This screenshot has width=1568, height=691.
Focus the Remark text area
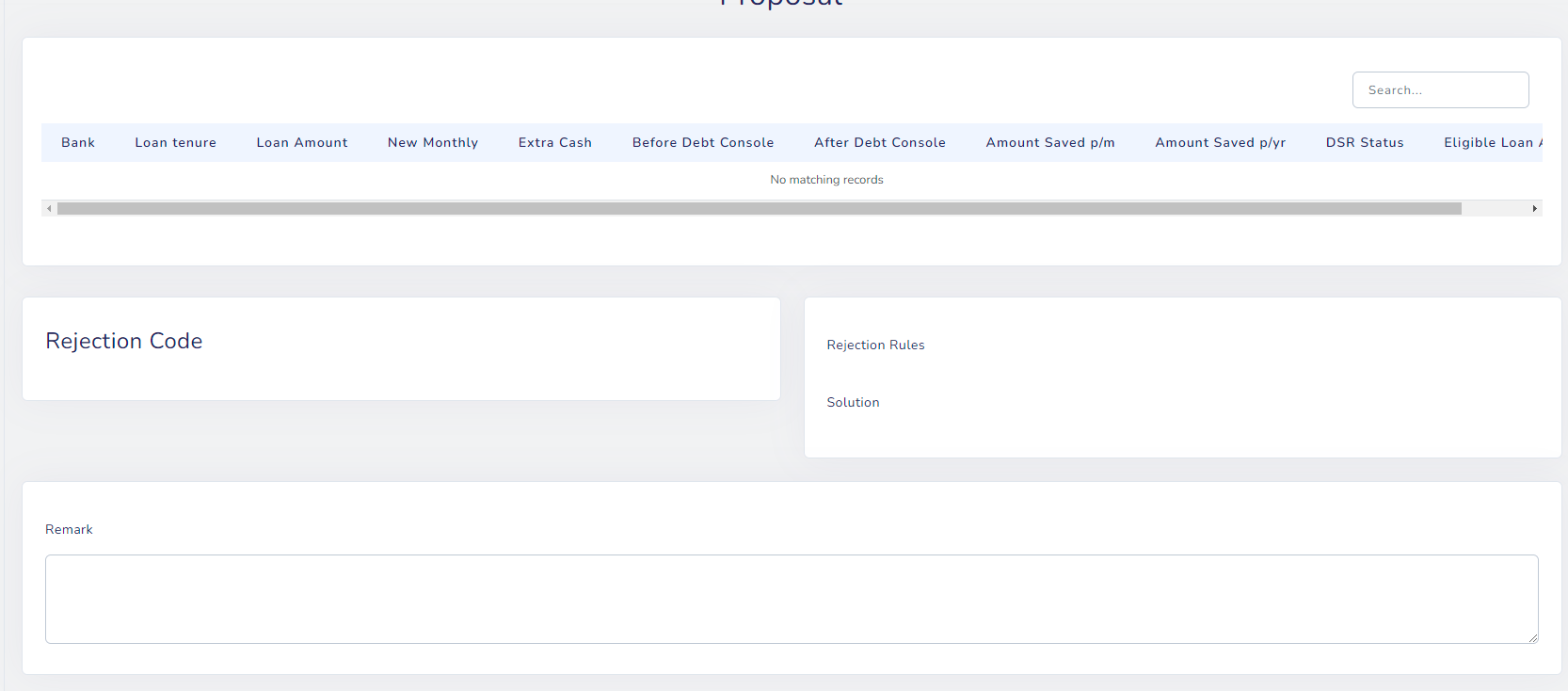(x=791, y=599)
